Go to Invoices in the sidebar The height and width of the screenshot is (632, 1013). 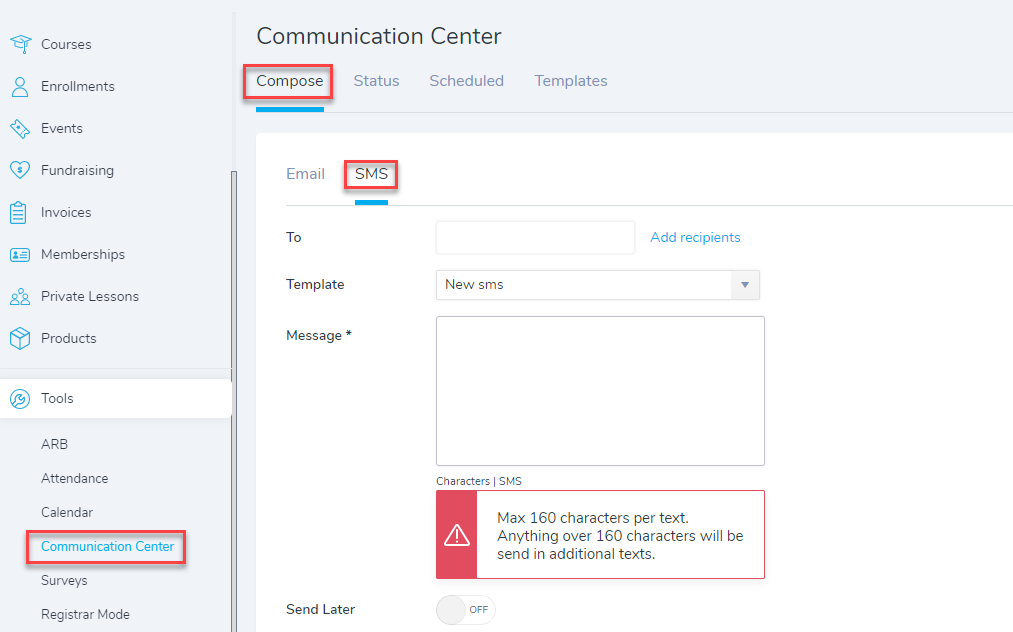click(66, 213)
